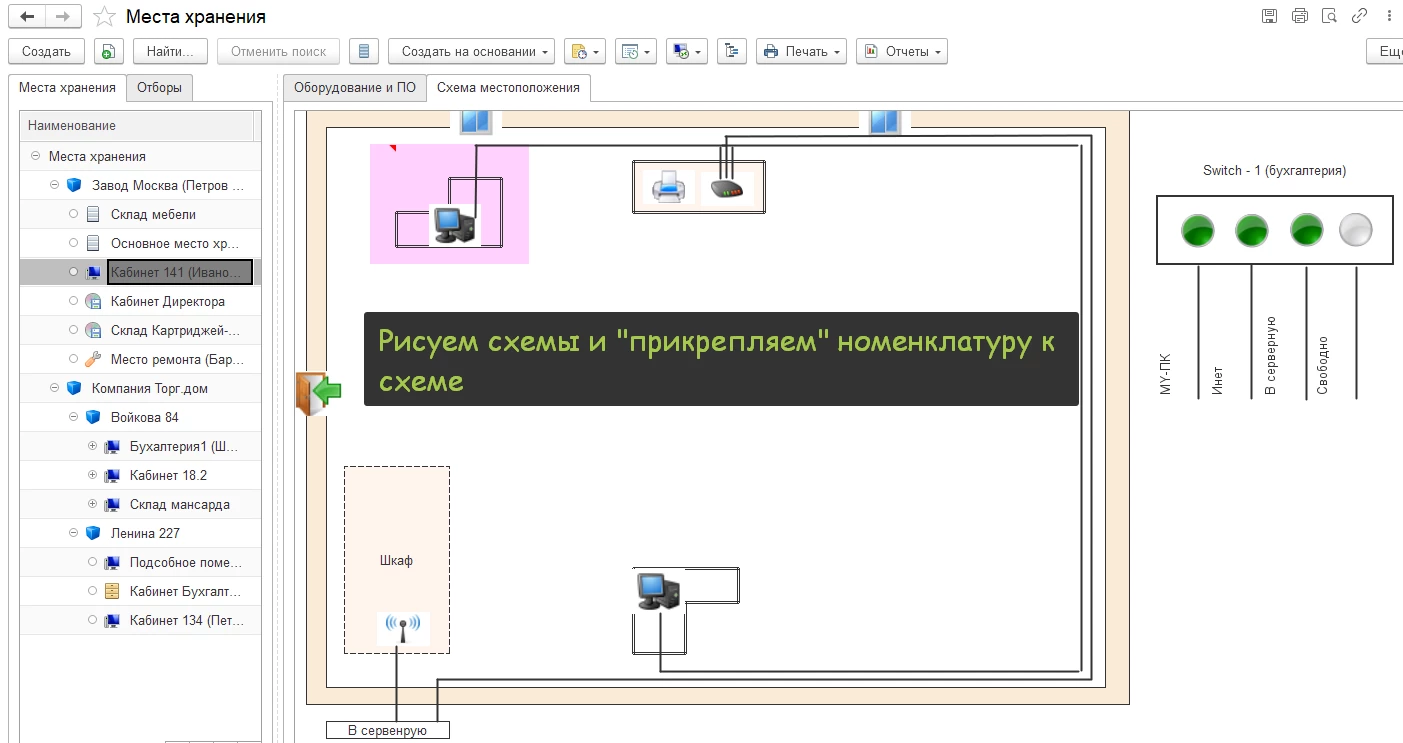Click the Wi-Fi access point in Шкаф
Screen dimensions: 1403x743
tap(403, 628)
